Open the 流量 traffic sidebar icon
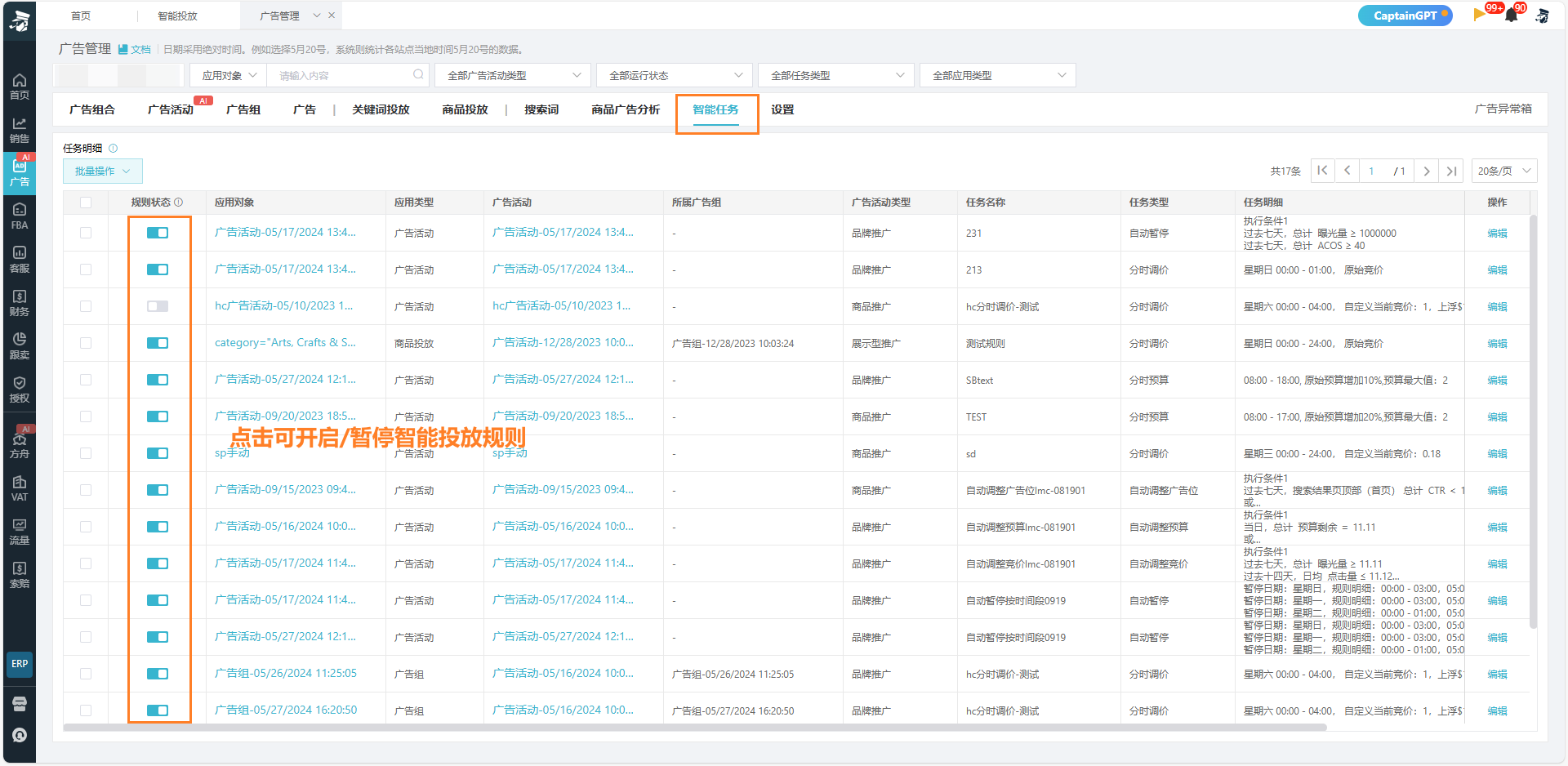The height and width of the screenshot is (766, 1568). coord(20,531)
